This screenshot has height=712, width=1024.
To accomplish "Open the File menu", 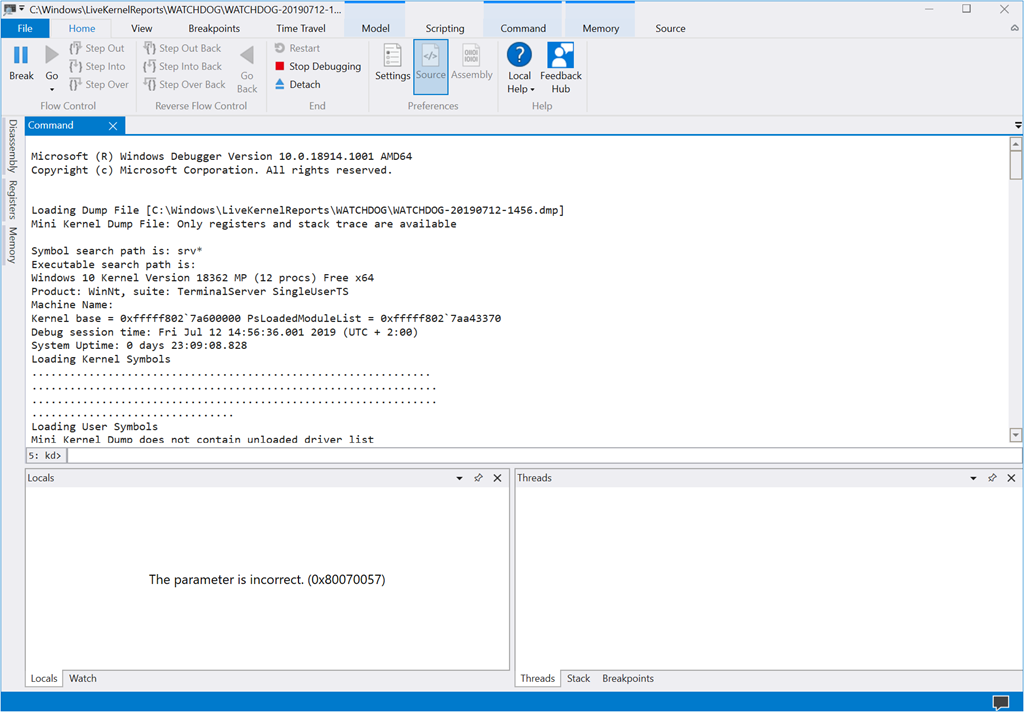I will (x=25, y=28).
